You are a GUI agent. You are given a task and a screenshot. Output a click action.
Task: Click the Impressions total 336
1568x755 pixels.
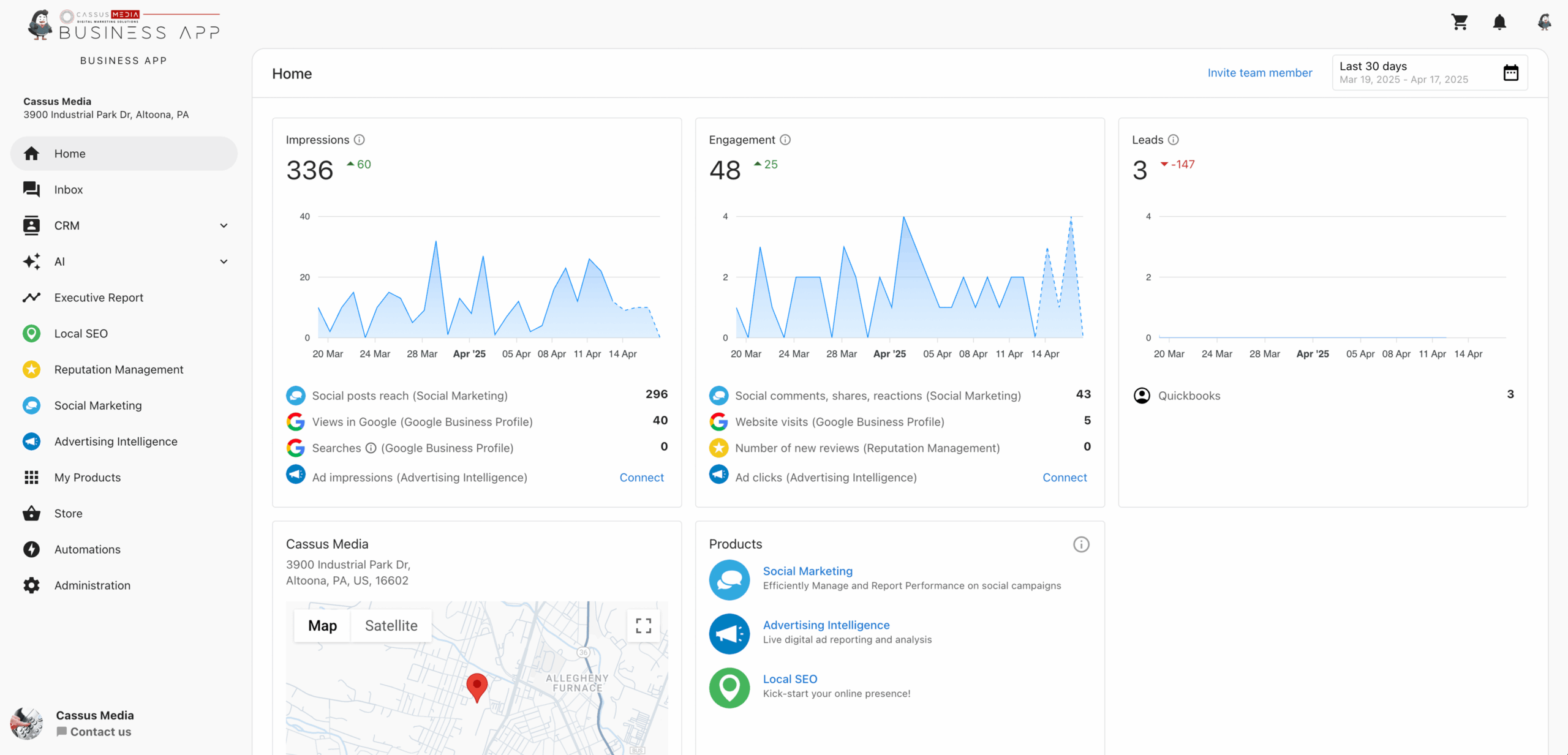coord(310,170)
